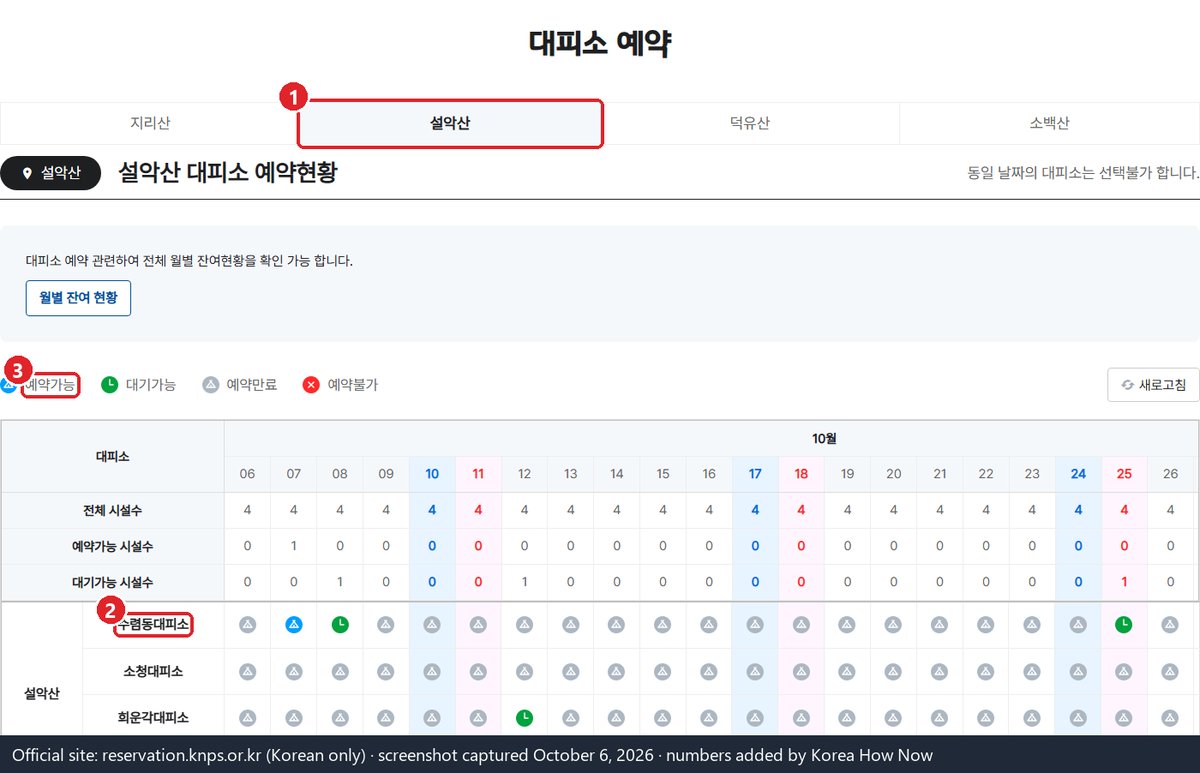This screenshot has height=773, width=1200.
Task: Click the 대기가능 시설수 row header
Action: (112, 582)
